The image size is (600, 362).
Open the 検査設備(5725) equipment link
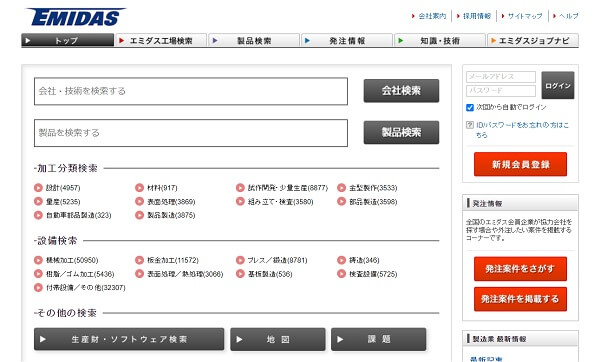(373, 274)
